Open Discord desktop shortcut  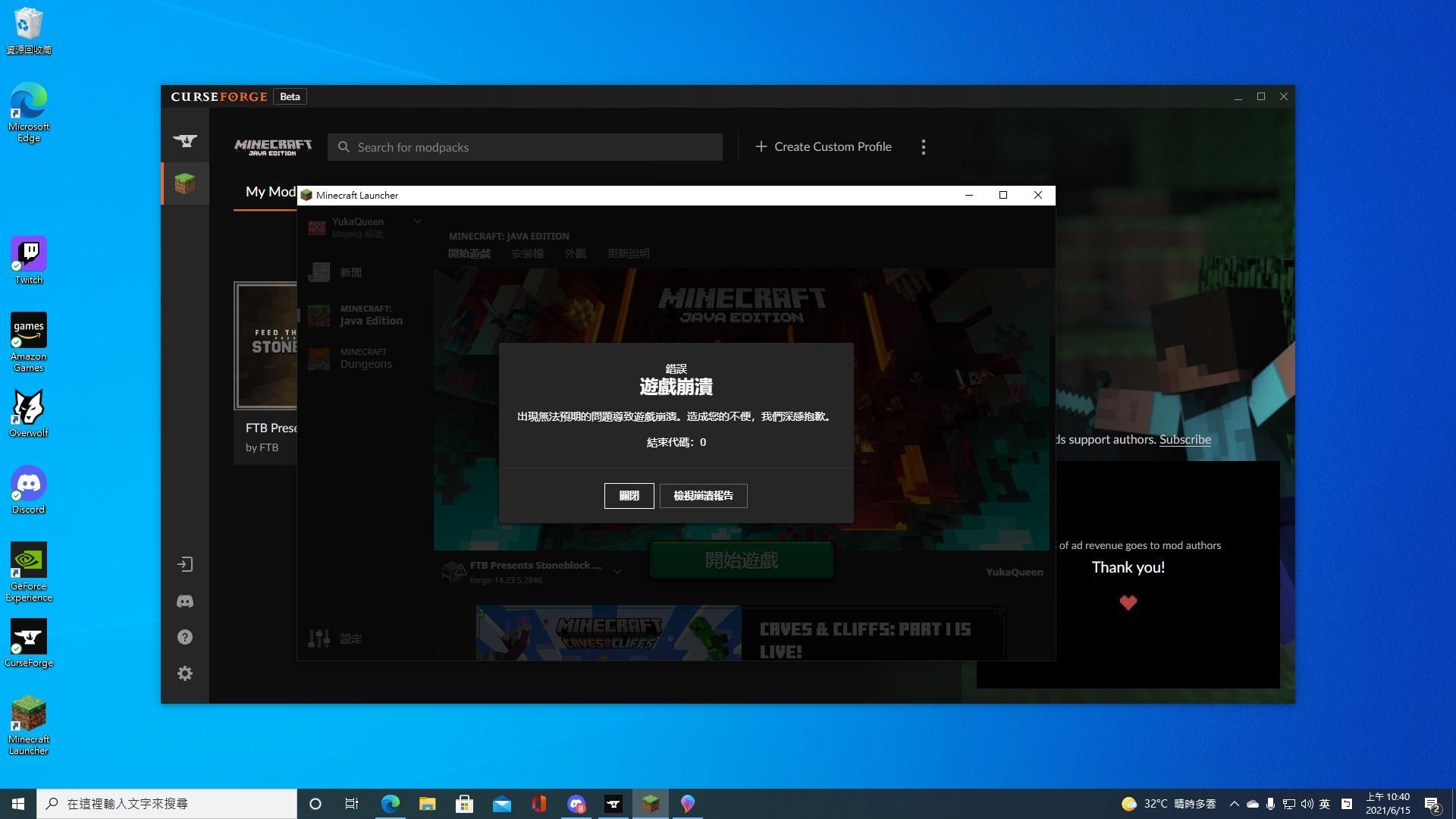pyautogui.click(x=28, y=490)
